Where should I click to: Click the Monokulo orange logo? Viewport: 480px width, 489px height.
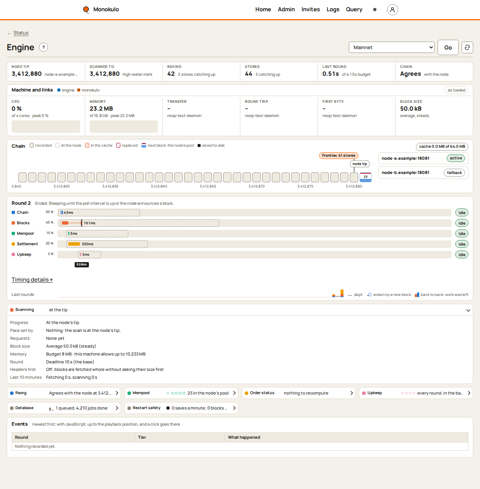click(86, 9)
